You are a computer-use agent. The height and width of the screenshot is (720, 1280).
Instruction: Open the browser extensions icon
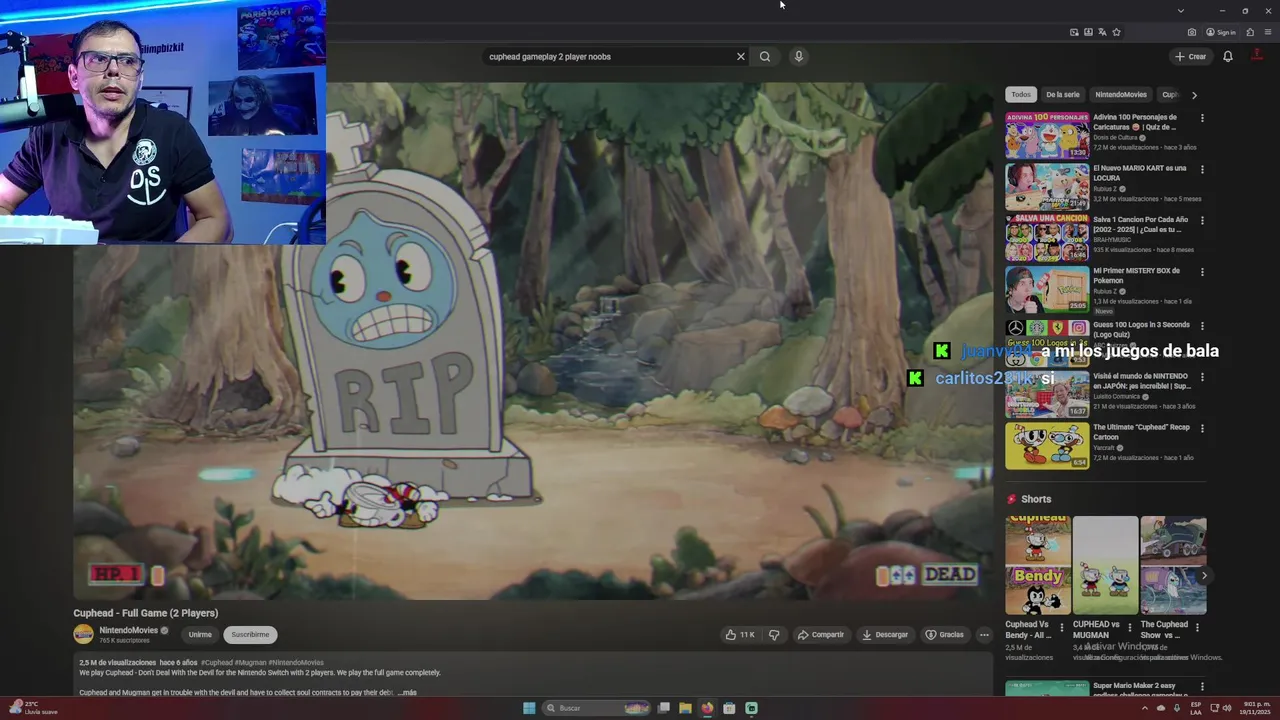point(1250,32)
